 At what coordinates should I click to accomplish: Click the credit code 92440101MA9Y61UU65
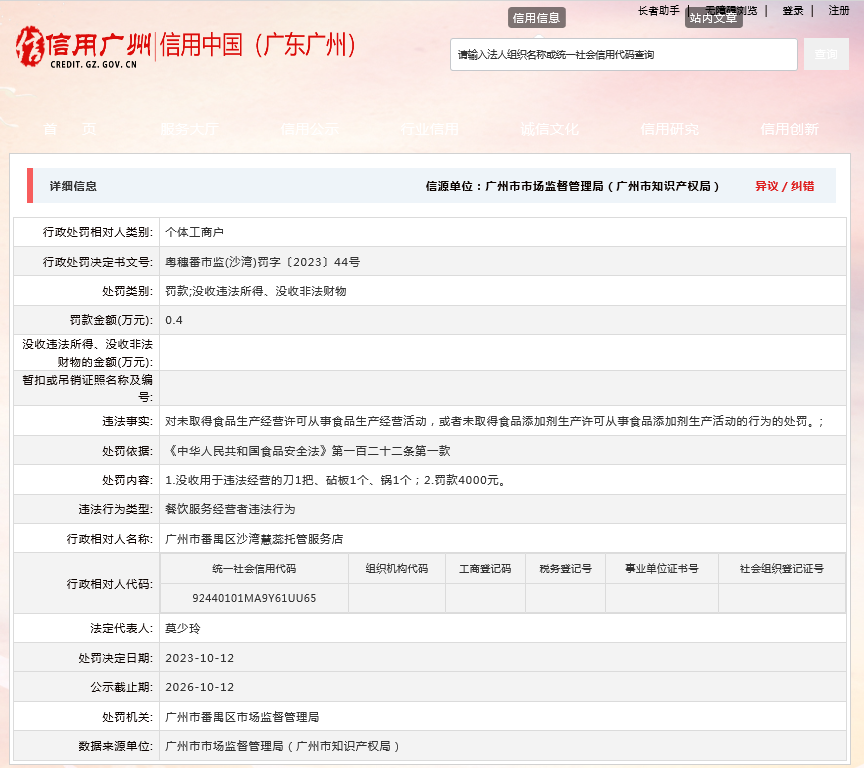click(254, 598)
